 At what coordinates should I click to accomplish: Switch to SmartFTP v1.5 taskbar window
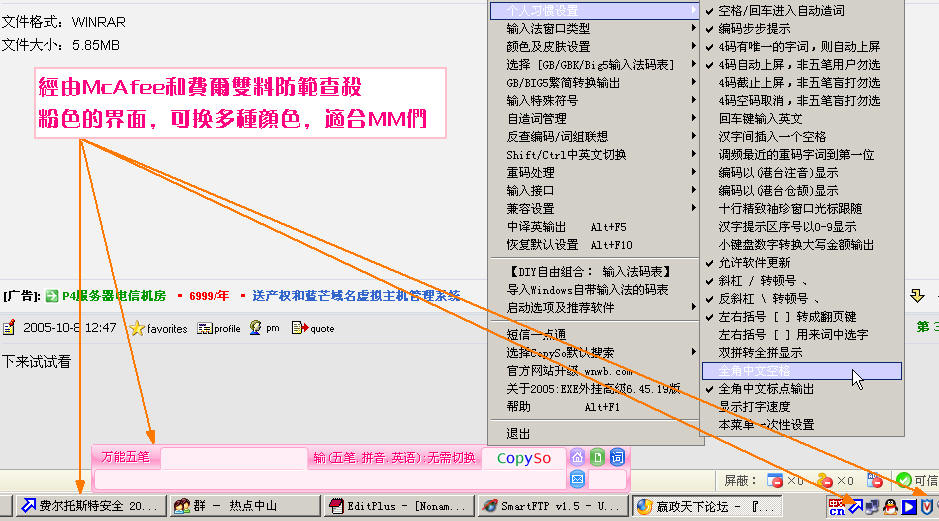pos(553,506)
